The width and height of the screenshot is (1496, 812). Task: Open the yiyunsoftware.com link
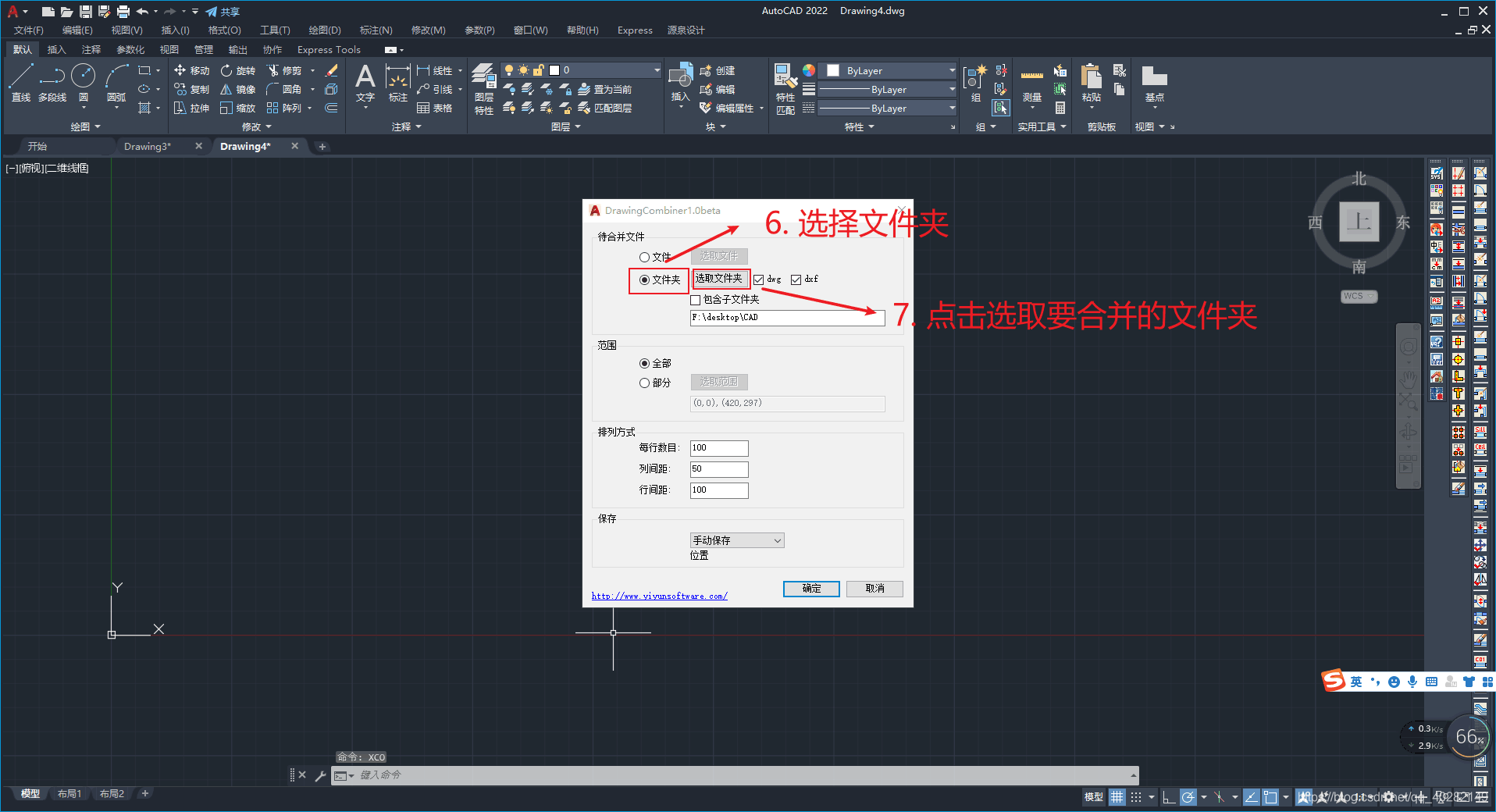click(x=659, y=597)
